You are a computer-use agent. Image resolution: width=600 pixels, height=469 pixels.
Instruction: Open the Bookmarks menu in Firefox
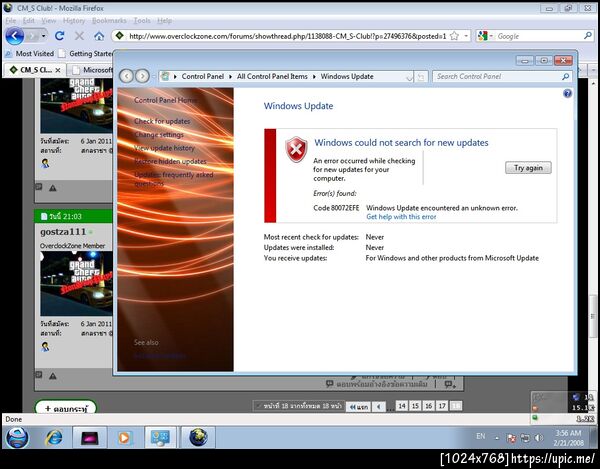point(109,21)
